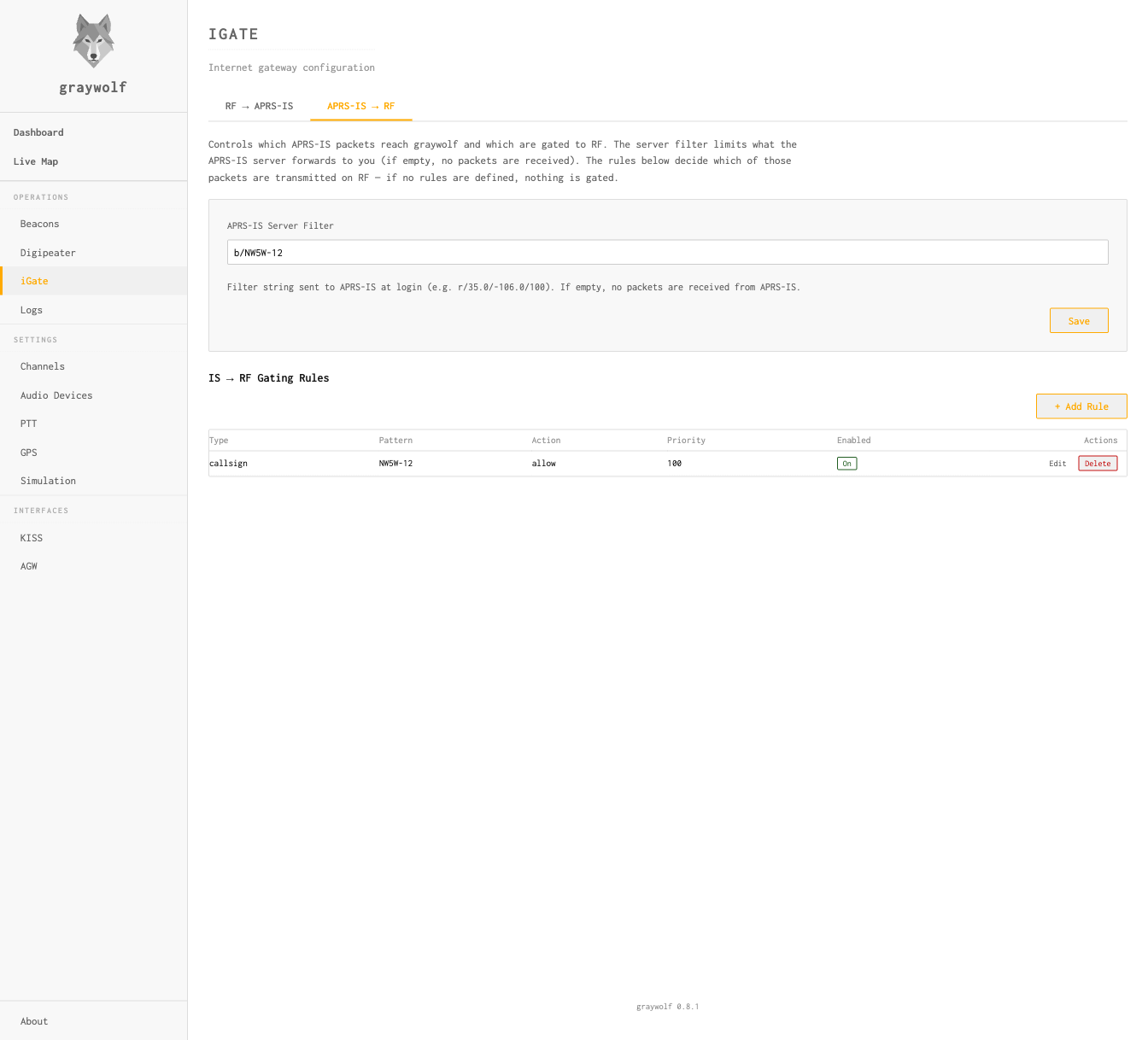
Task: Edit the NW5W-12 callsign rule
Action: pos(1057,464)
